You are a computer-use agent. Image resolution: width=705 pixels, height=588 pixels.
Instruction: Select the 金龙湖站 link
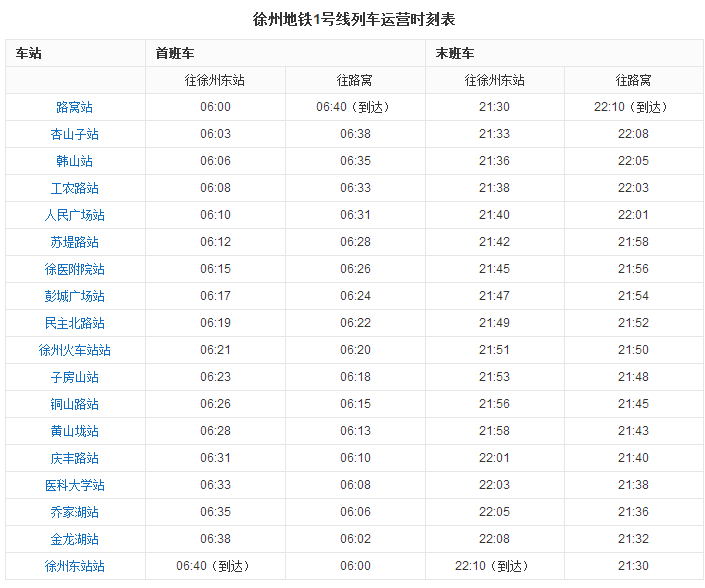tap(75, 539)
